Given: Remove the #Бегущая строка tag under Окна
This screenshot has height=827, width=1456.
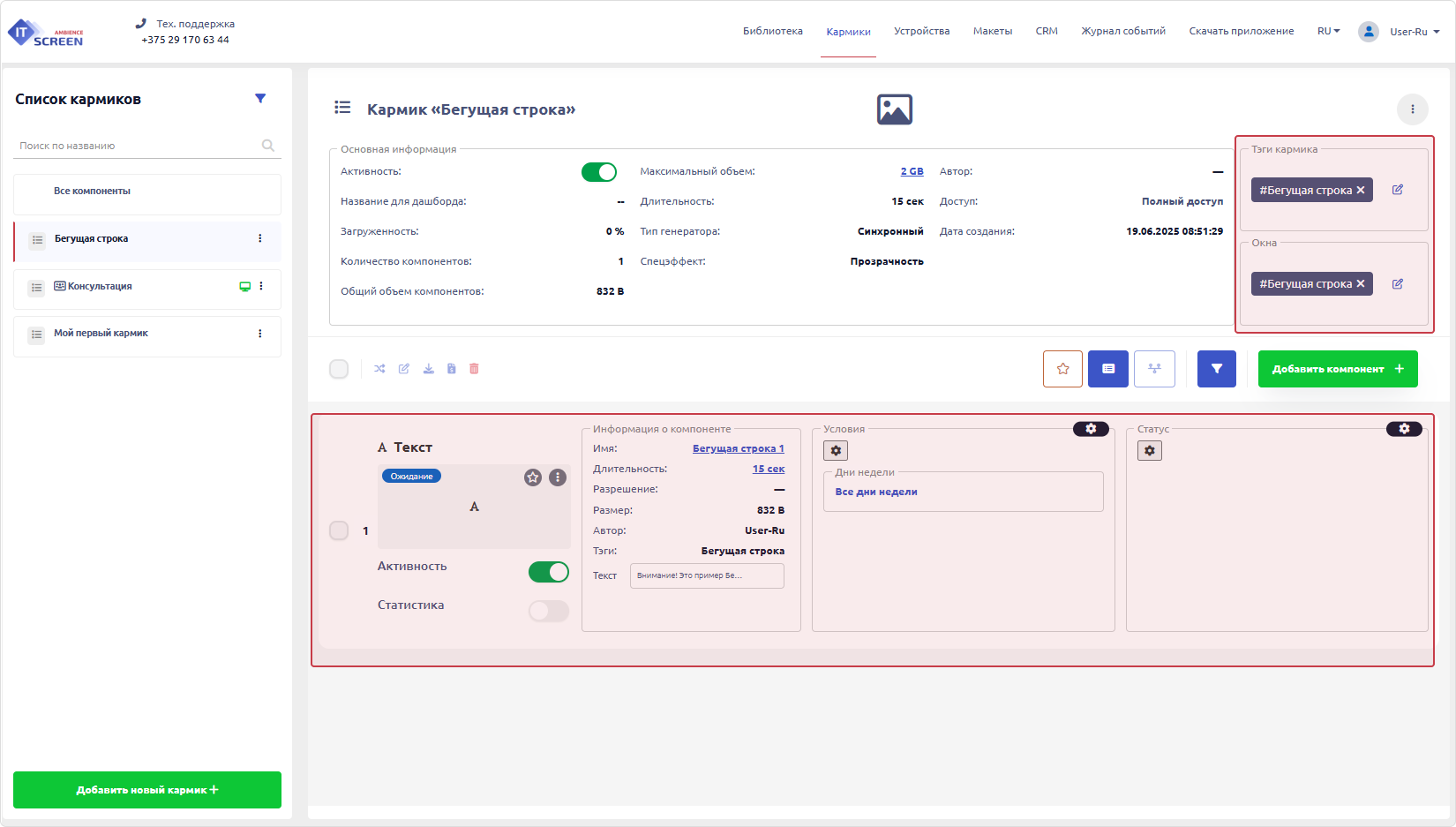Looking at the screenshot, I should pyautogui.click(x=1361, y=284).
